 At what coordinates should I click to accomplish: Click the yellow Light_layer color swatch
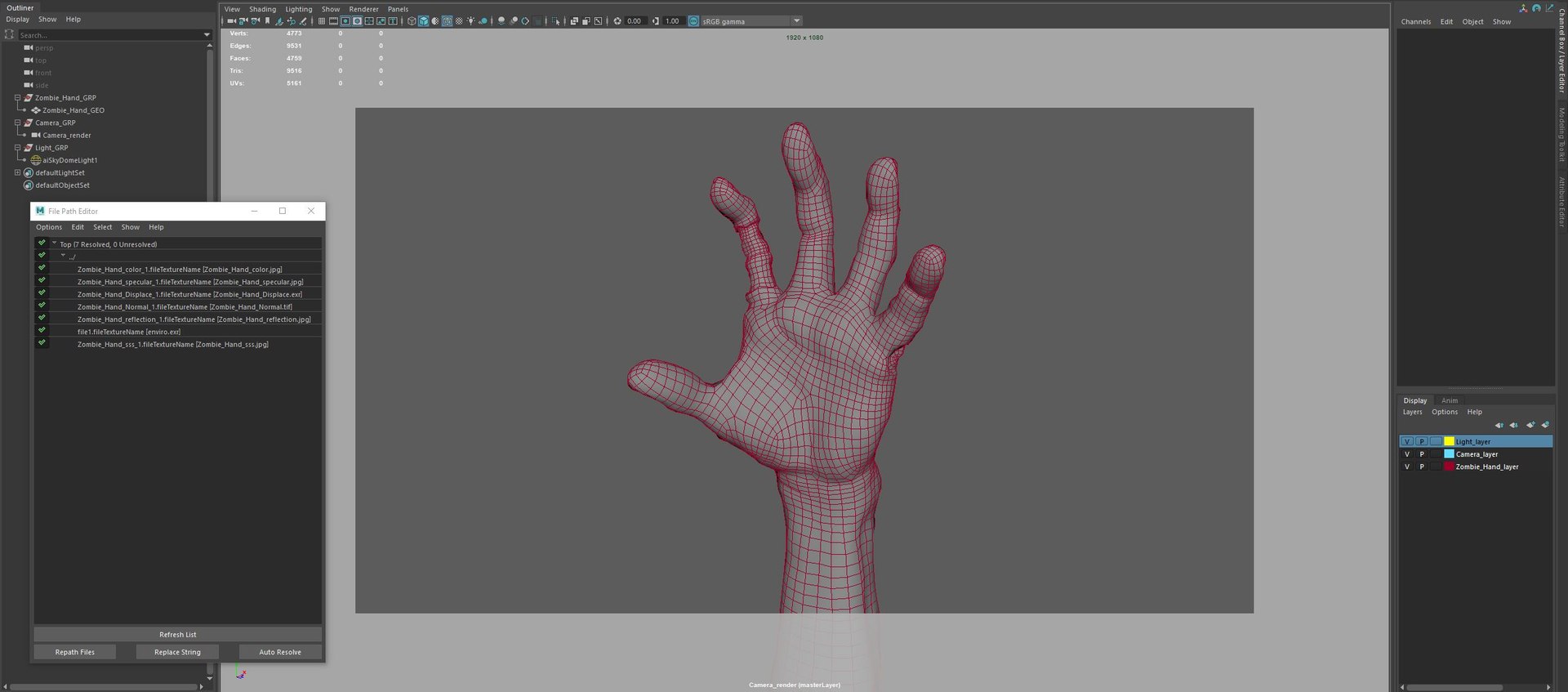pos(1449,441)
